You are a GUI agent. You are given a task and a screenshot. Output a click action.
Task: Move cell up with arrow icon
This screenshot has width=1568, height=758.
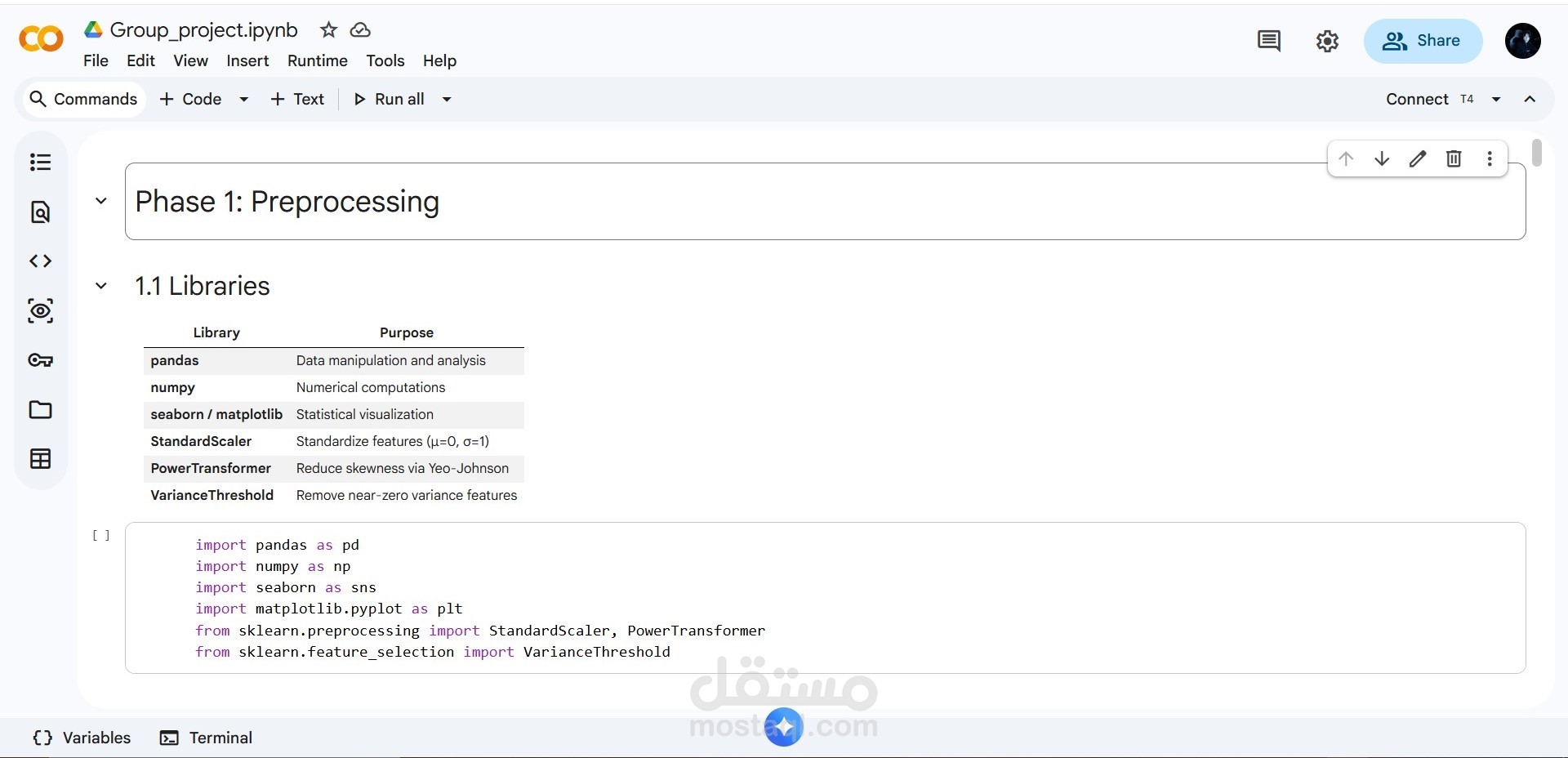1346,158
